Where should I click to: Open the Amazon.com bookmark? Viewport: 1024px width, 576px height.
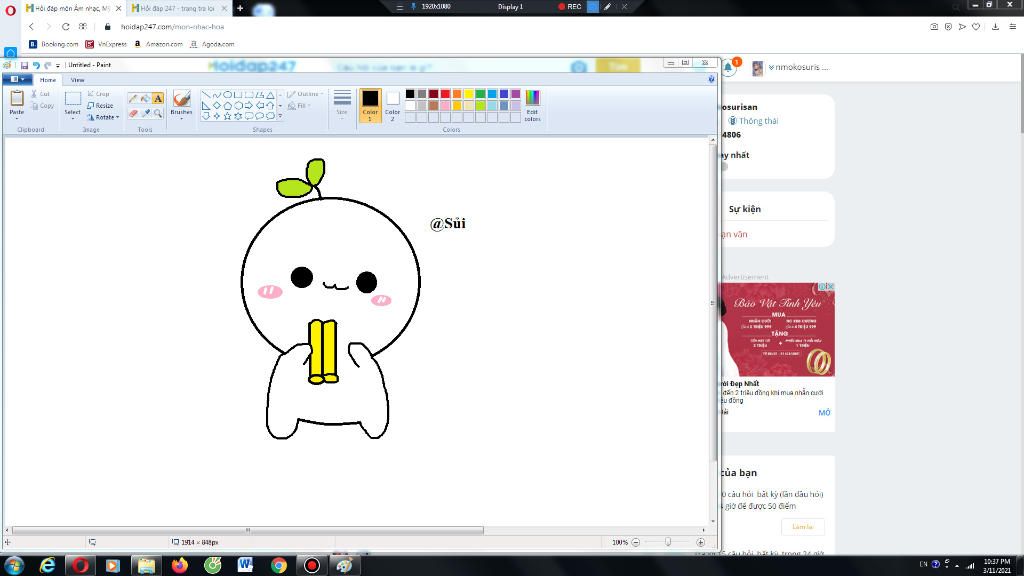pos(159,44)
